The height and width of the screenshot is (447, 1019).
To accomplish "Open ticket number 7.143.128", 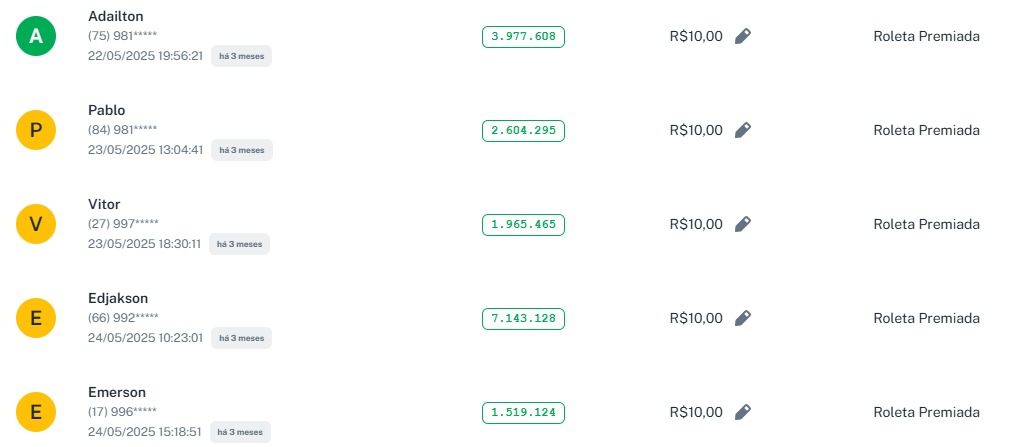I will pos(523,319).
